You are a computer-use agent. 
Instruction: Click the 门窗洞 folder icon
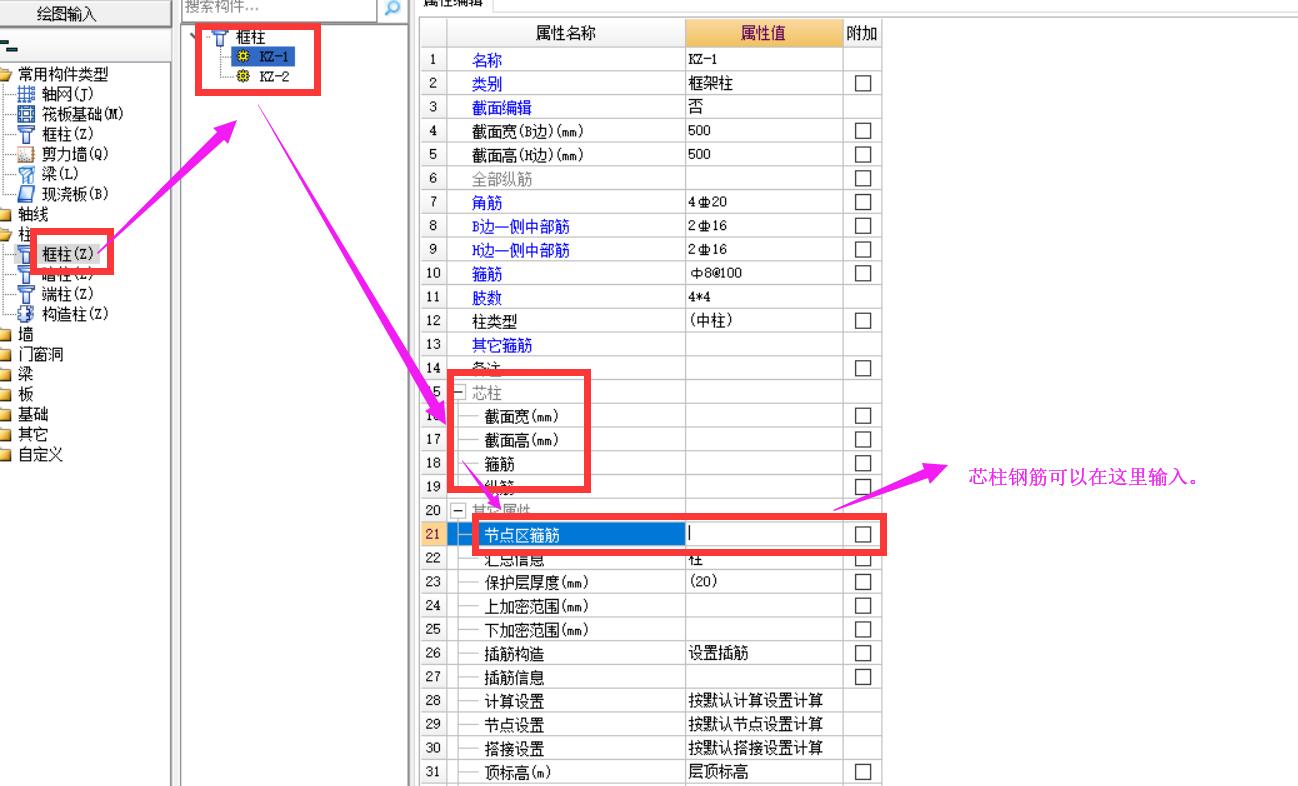pyautogui.click(x=6, y=354)
